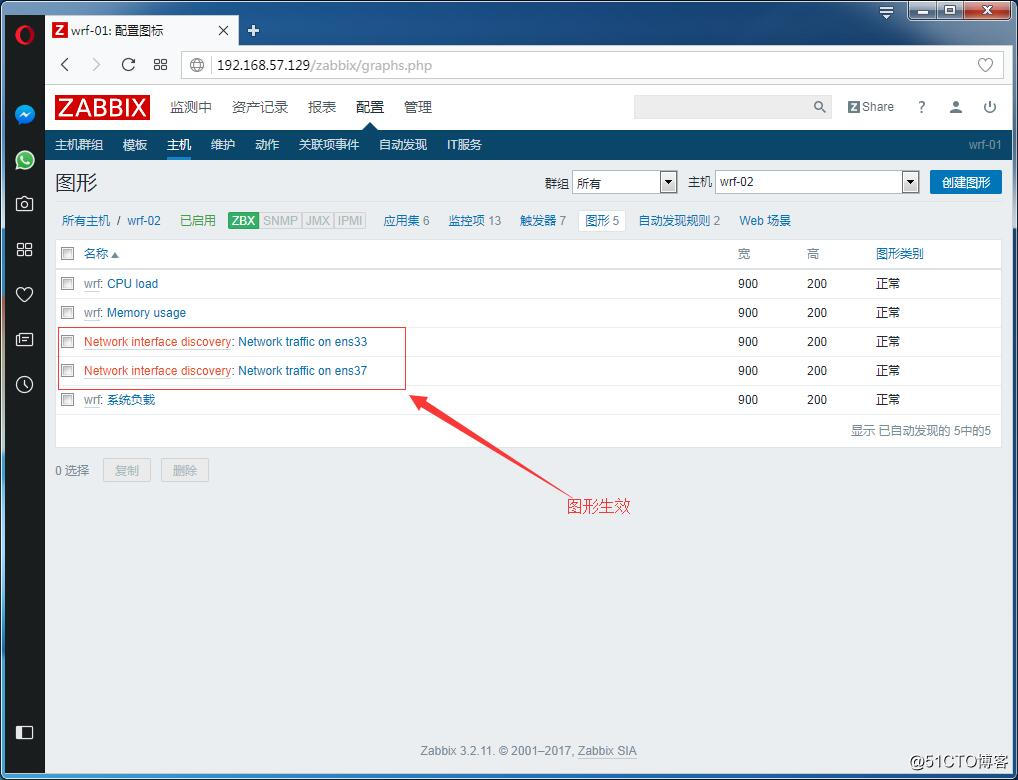Open the 监测中 menu

pyautogui.click(x=191, y=107)
